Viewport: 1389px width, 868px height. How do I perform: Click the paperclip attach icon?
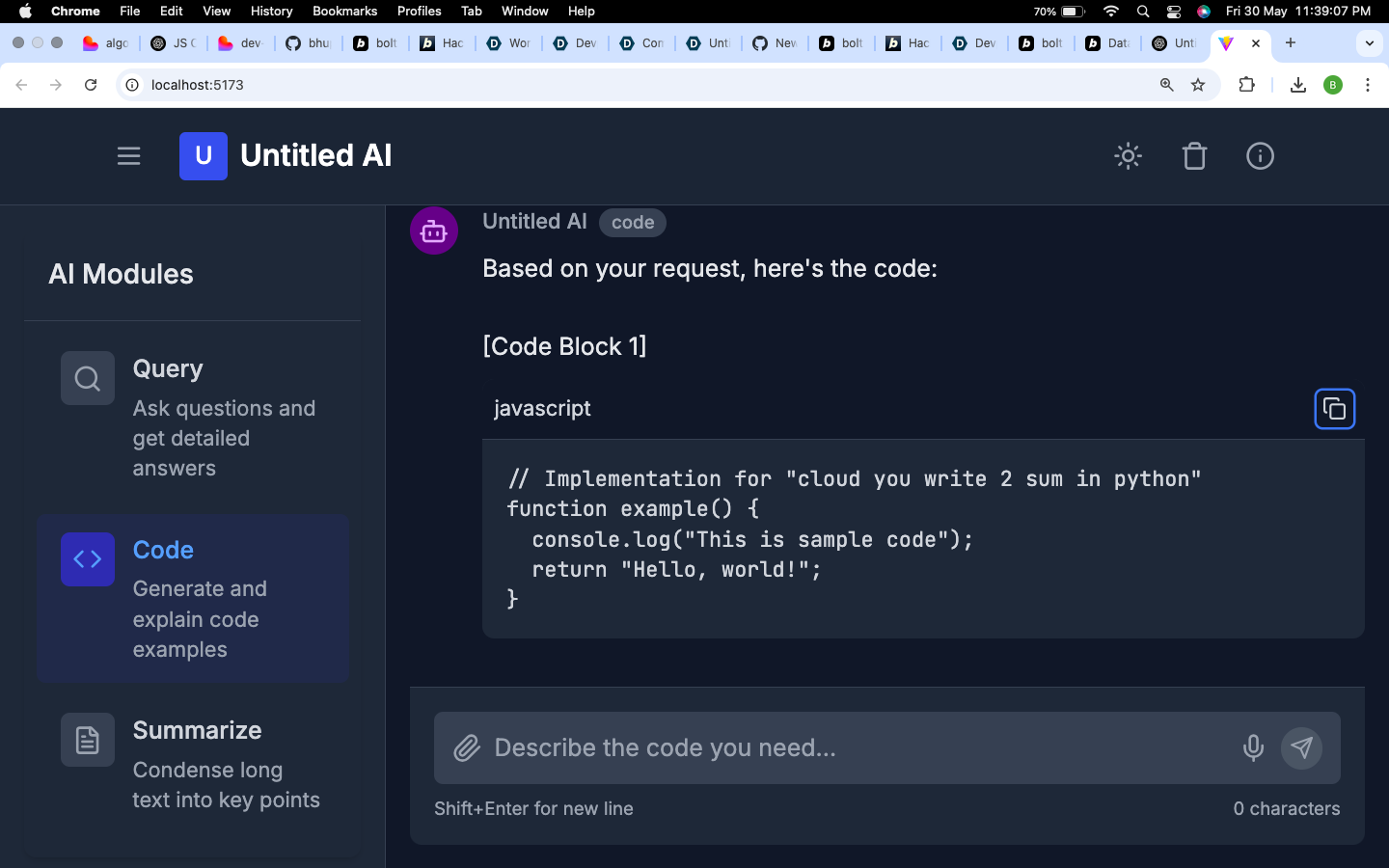click(467, 748)
